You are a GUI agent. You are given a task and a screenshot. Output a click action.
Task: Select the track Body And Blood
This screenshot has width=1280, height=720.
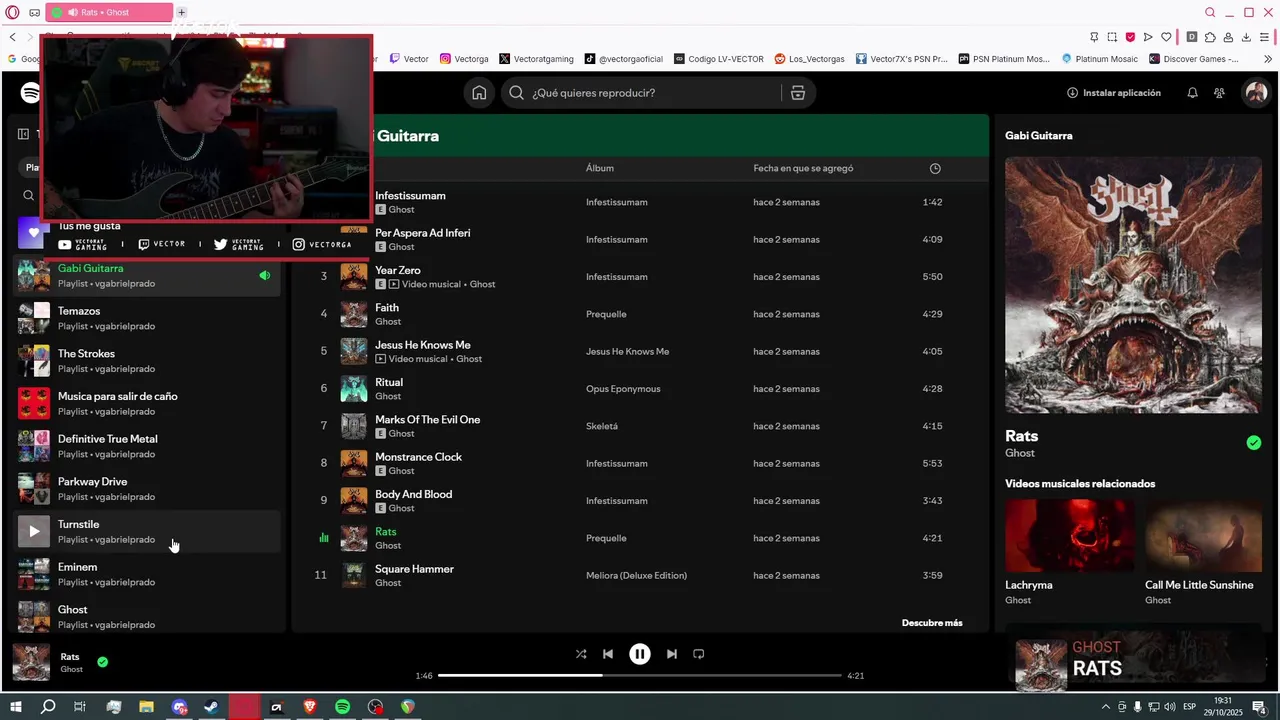640,501
